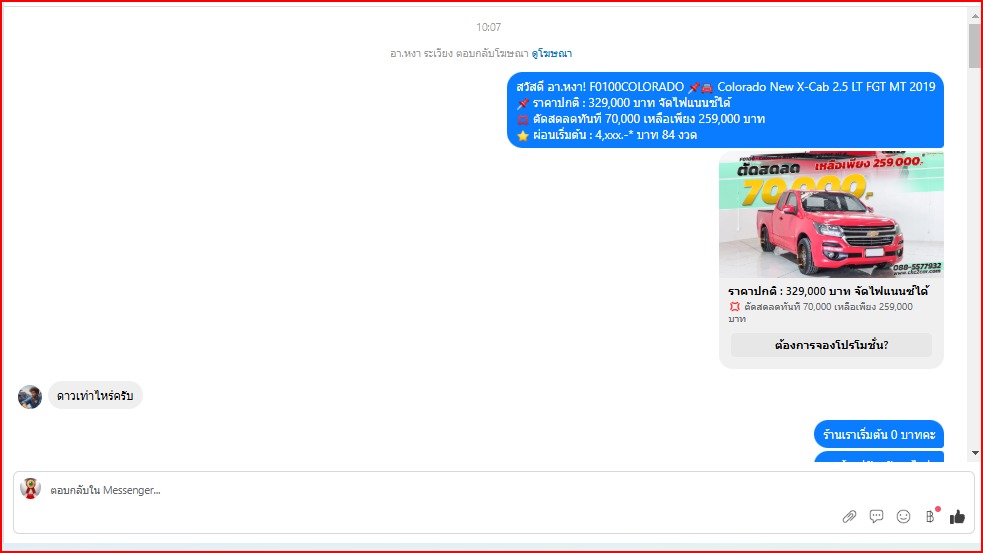Click the blue Colorado New X-Cab promo message
The width and height of the screenshot is (983, 553).
[725, 110]
